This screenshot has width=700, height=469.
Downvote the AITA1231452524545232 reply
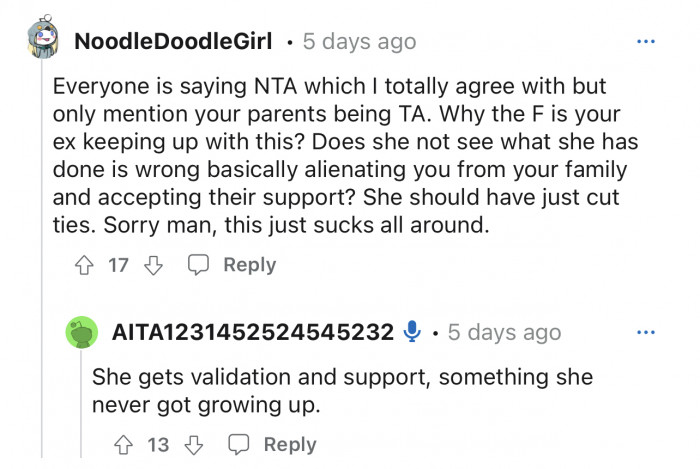(193, 445)
